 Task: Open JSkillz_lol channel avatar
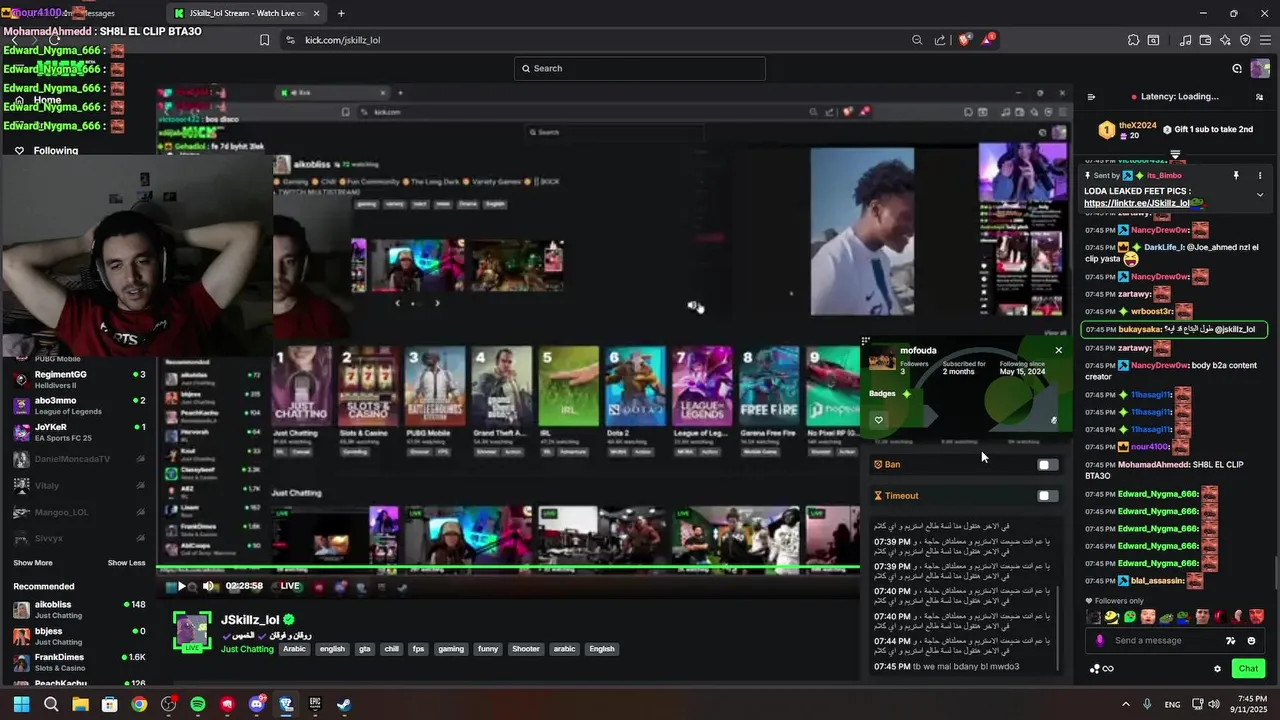192,632
